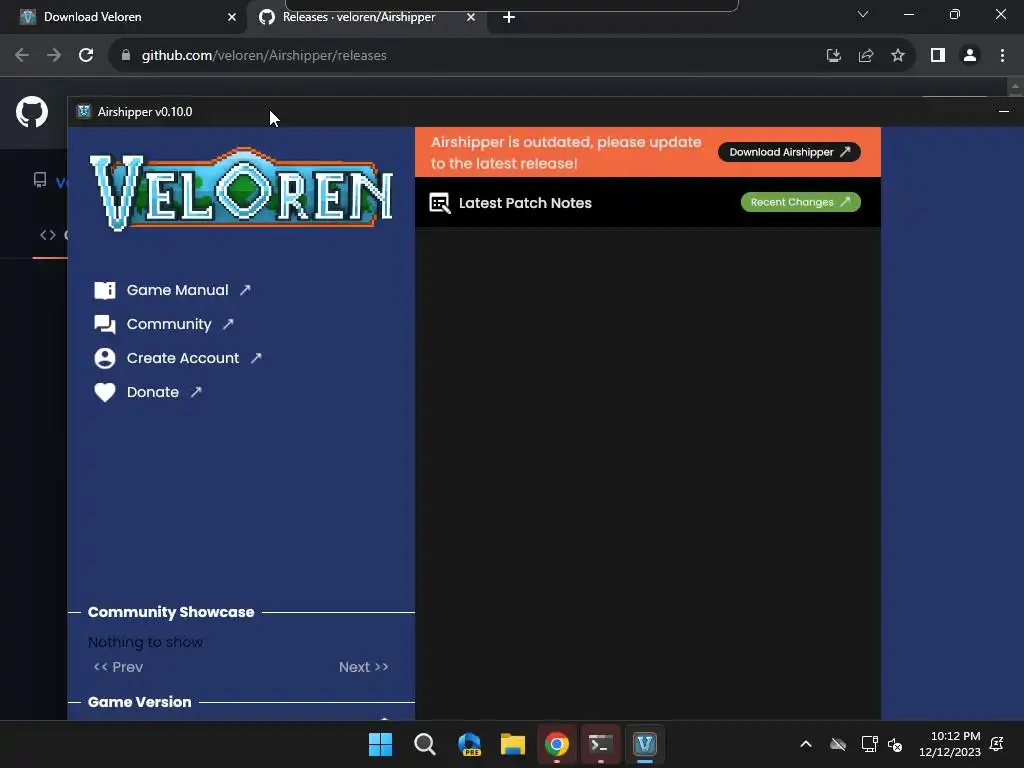1024x768 pixels.
Task: Open the Create Account link
Action: (183, 358)
